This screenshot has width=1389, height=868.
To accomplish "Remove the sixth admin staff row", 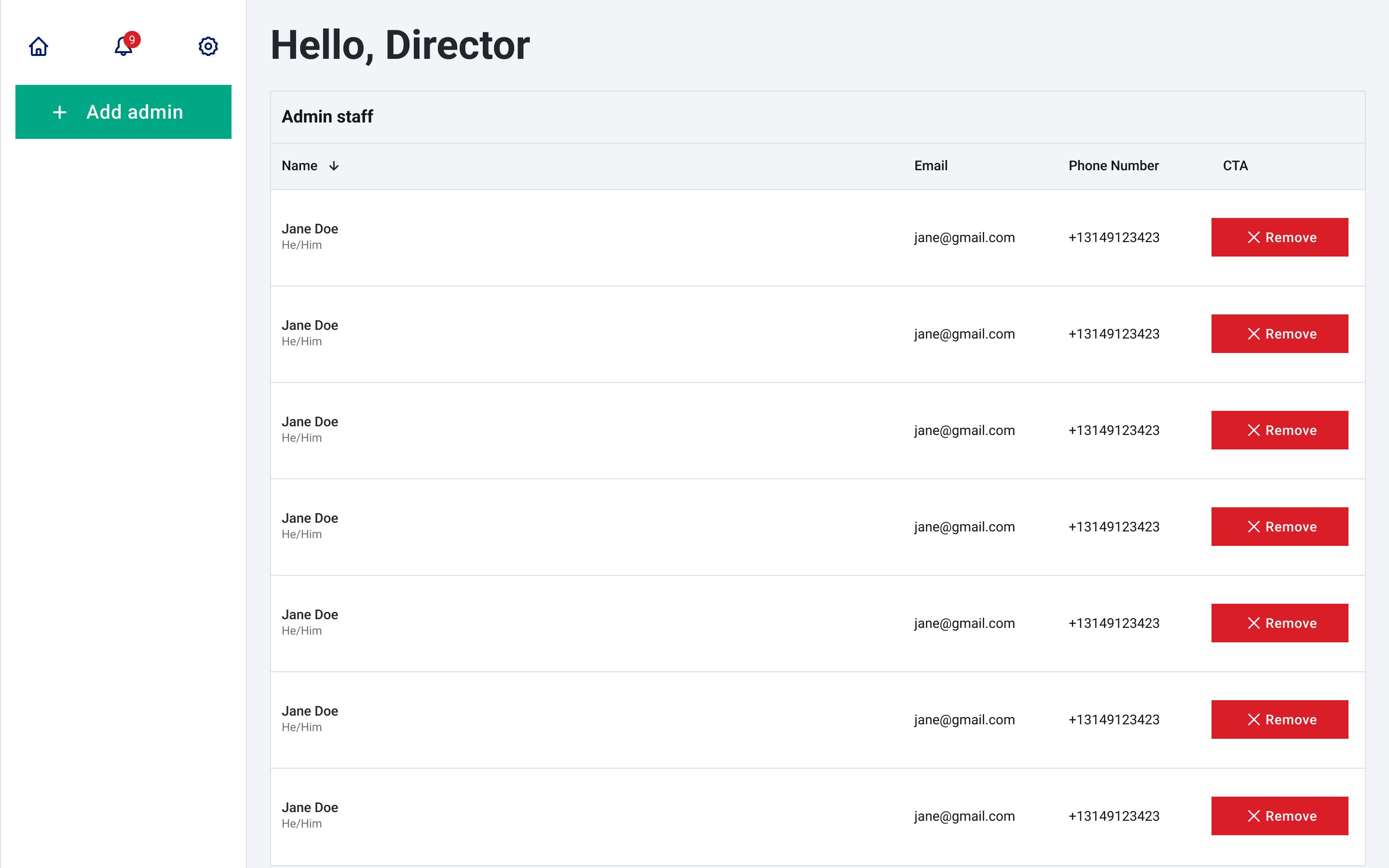I will click(1280, 720).
